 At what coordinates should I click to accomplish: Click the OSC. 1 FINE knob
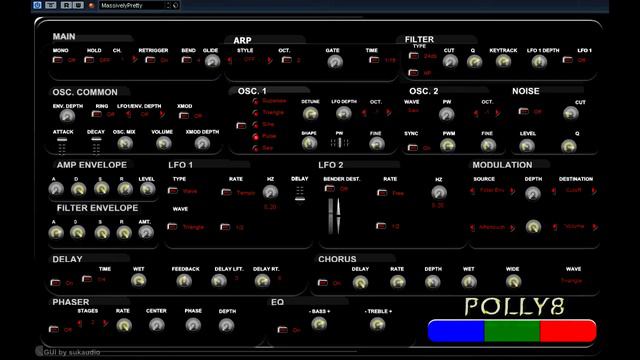click(x=376, y=144)
